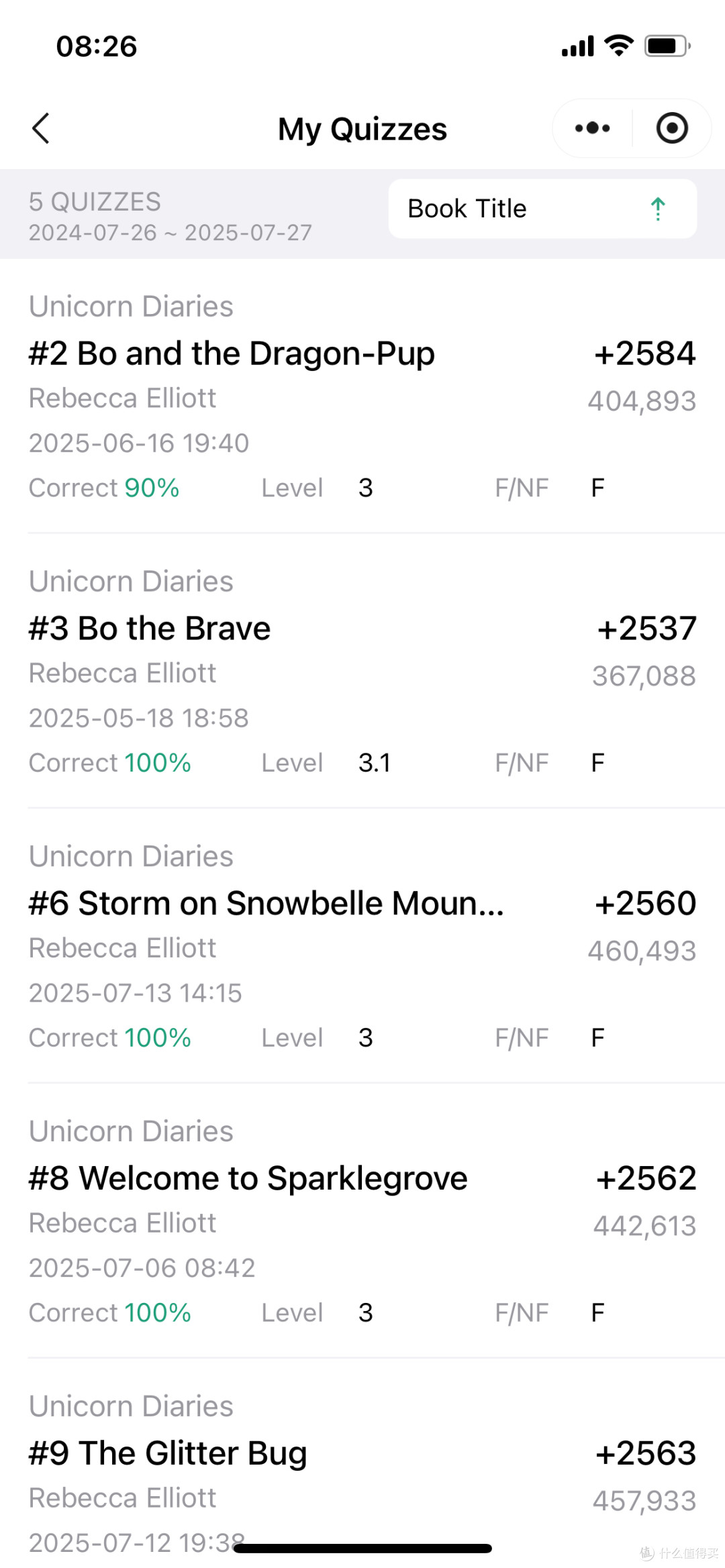Tap the date range 2024-07-26 ~ 2025-07-27

click(171, 233)
